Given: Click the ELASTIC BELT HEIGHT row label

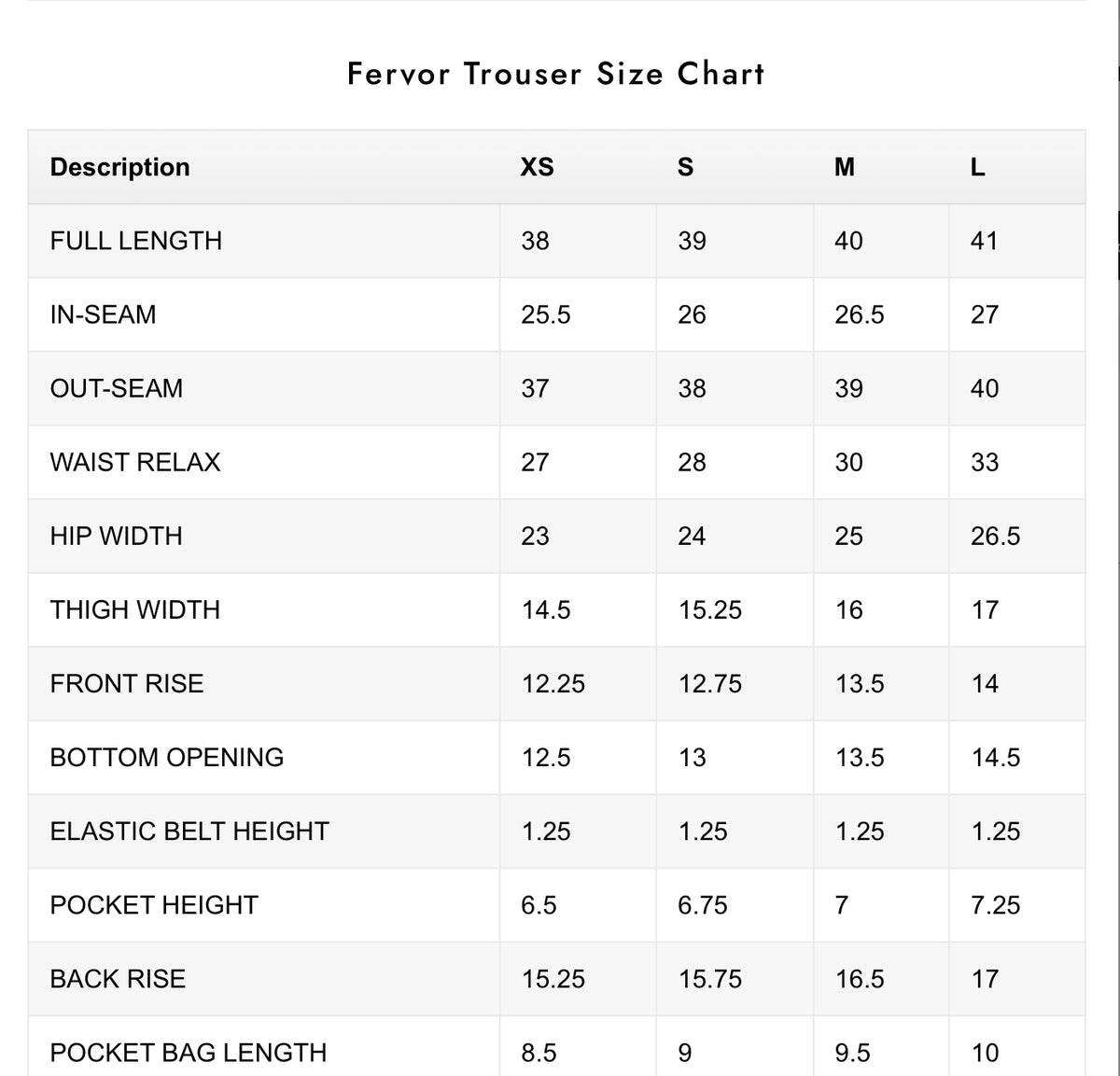Looking at the screenshot, I should click(x=189, y=831).
